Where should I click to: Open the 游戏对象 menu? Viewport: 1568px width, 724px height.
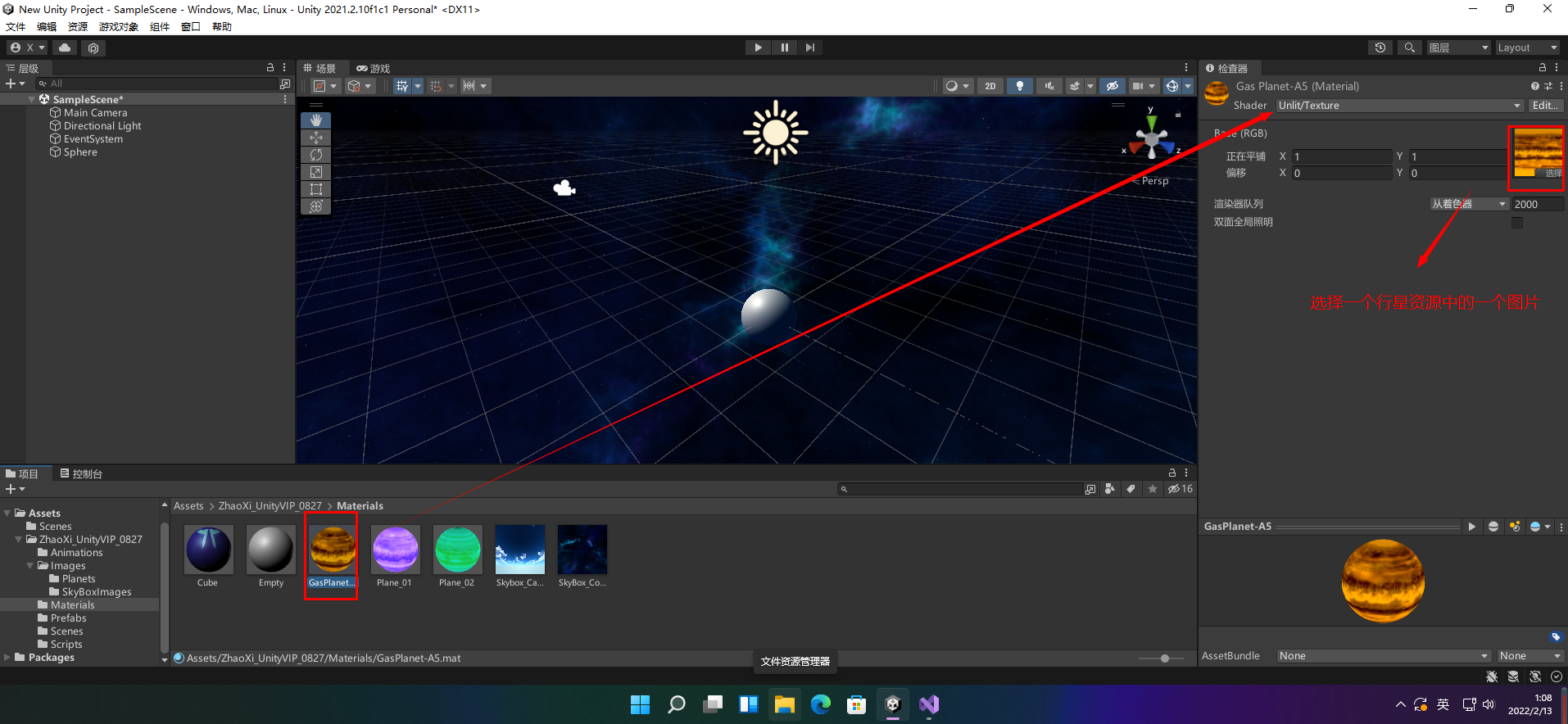[119, 27]
